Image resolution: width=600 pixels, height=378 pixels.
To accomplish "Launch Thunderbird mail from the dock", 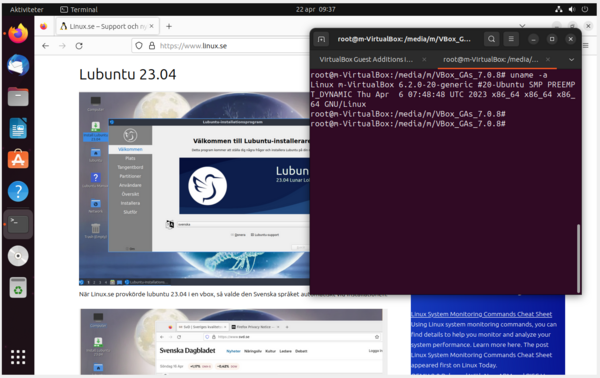I will click(18, 65).
